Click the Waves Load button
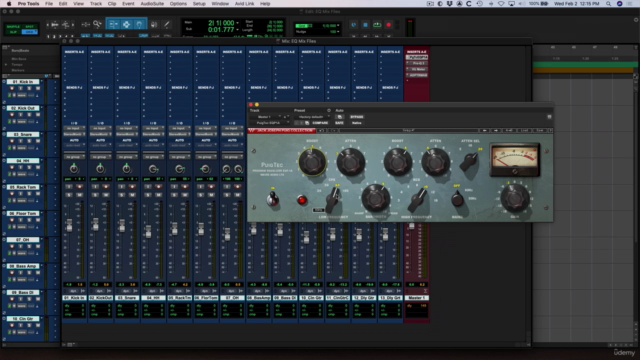640x360 pixels. [x=524, y=131]
